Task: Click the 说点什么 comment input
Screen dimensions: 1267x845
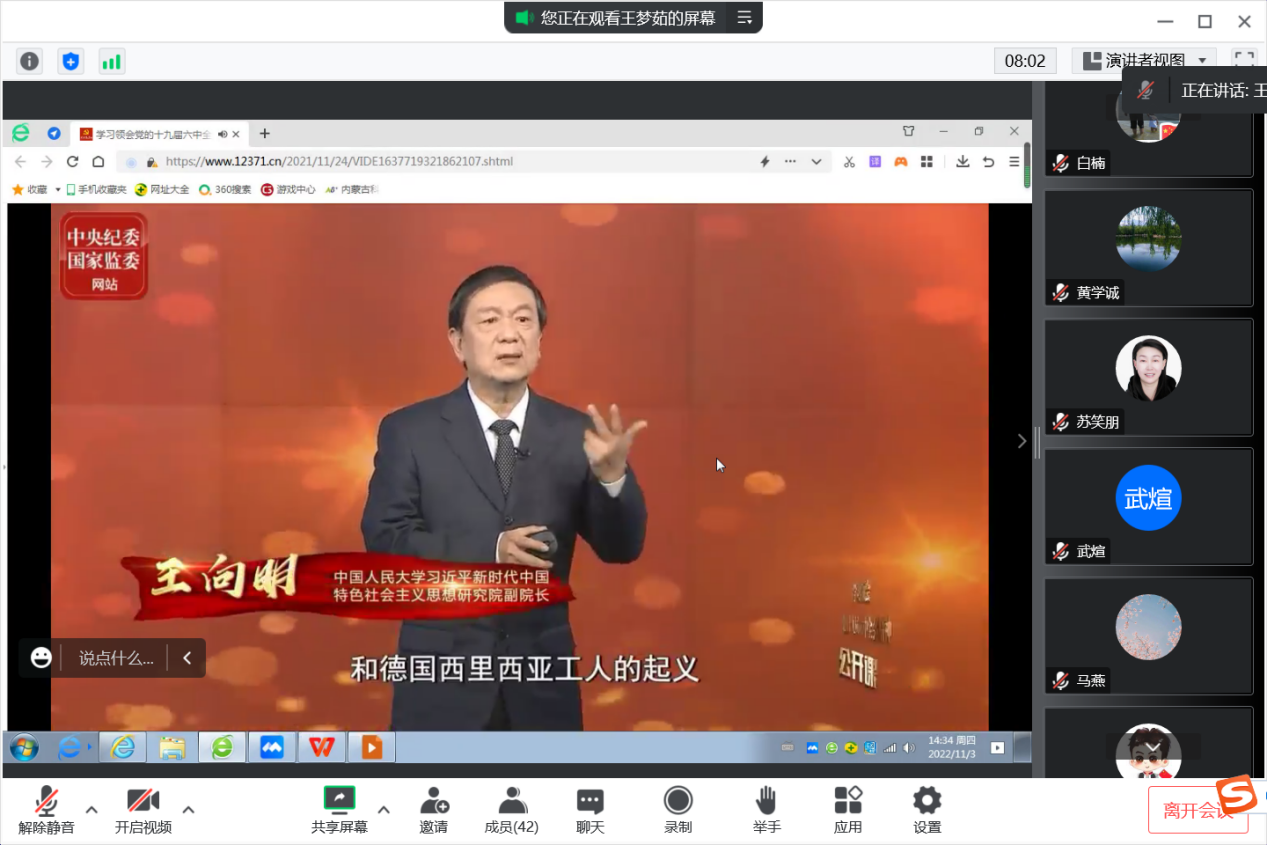Action: (116, 658)
